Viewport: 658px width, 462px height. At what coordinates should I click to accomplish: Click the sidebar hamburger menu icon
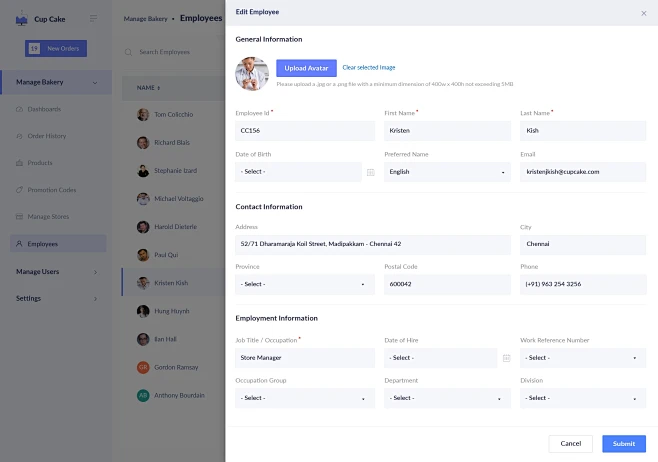pyautogui.click(x=94, y=18)
